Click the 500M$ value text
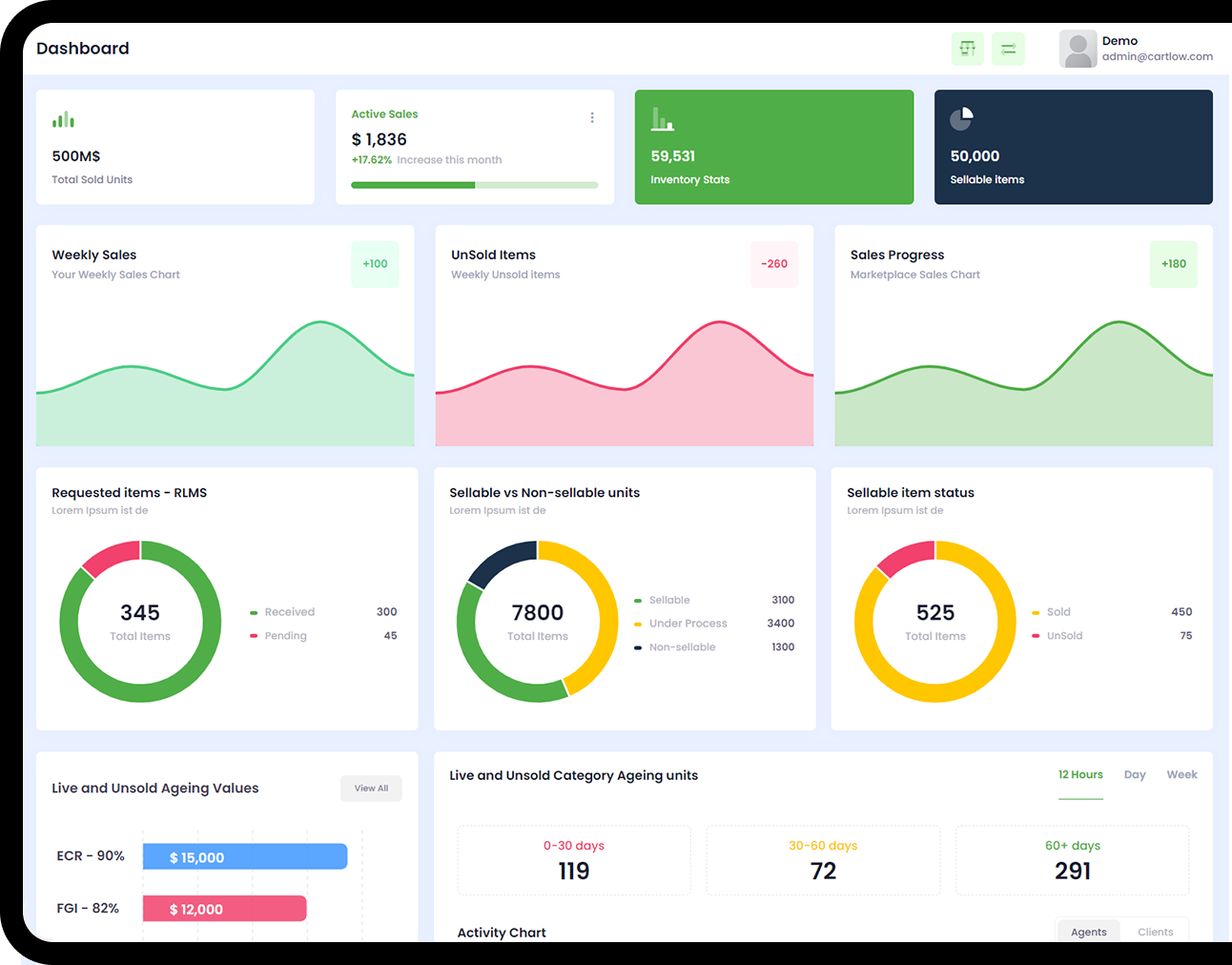 point(76,156)
